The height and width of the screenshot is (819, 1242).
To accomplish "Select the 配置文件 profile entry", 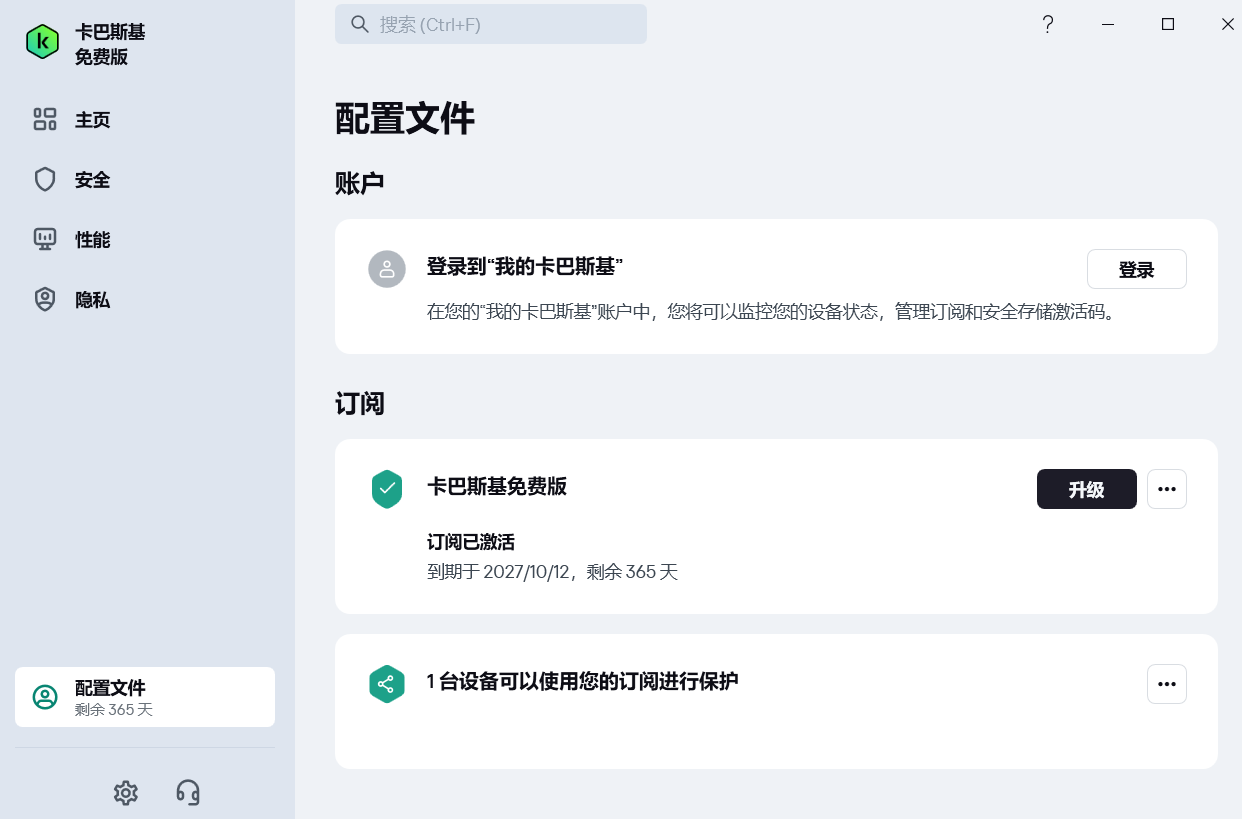I will [145, 697].
